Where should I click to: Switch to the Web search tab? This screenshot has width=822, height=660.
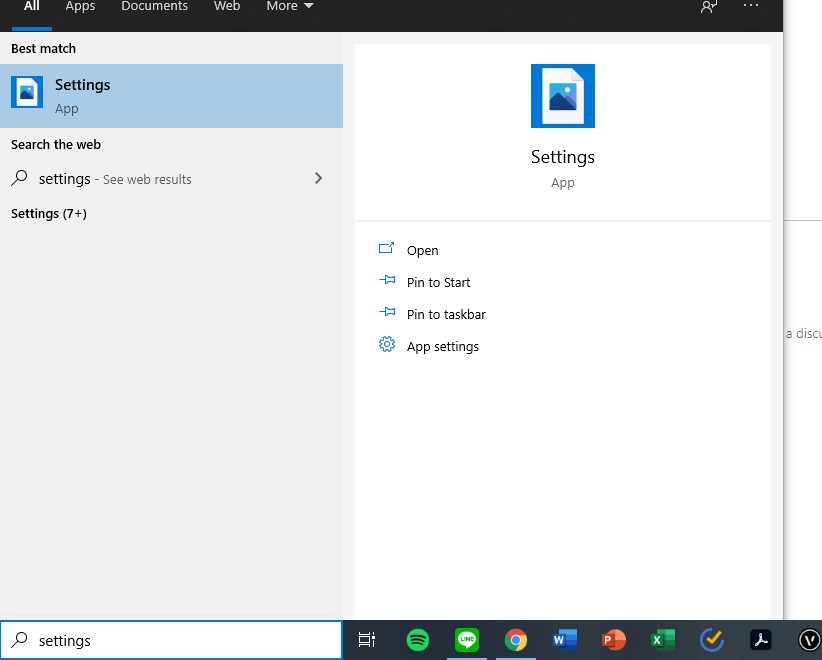coord(226,7)
